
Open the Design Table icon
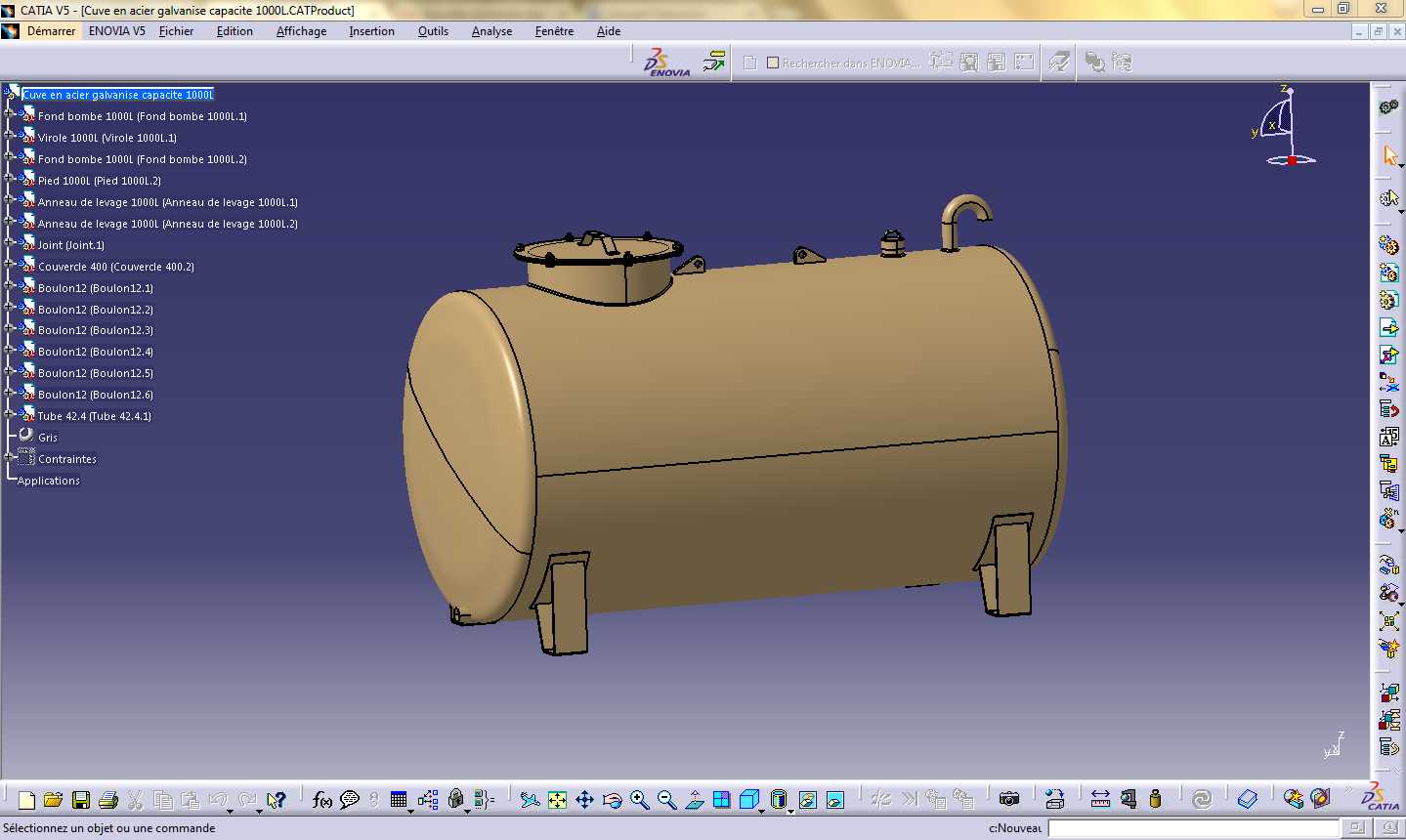pyautogui.click(x=399, y=800)
